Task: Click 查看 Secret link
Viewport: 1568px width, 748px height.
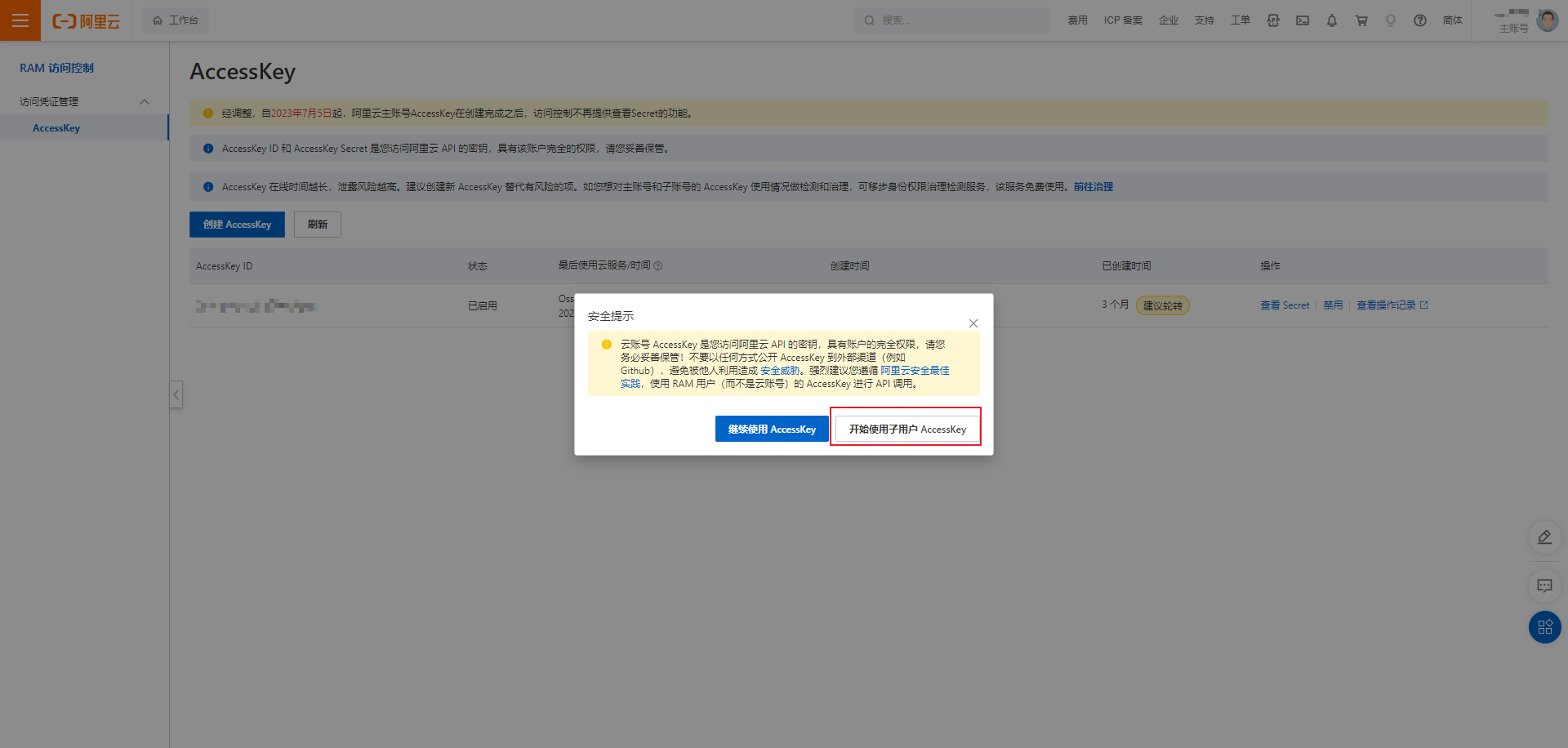Action: [x=1285, y=305]
